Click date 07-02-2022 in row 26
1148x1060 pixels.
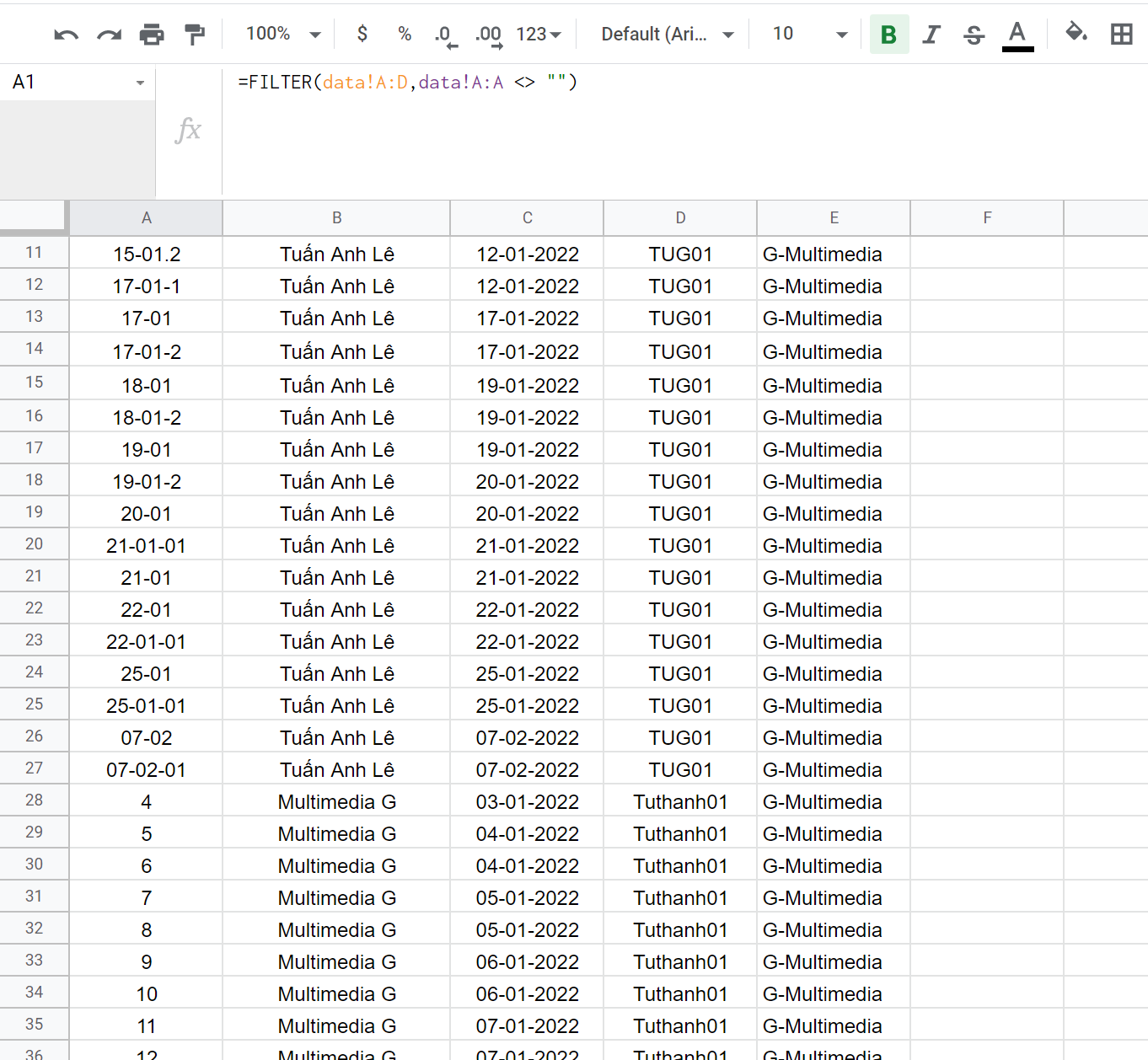click(527, 737)
